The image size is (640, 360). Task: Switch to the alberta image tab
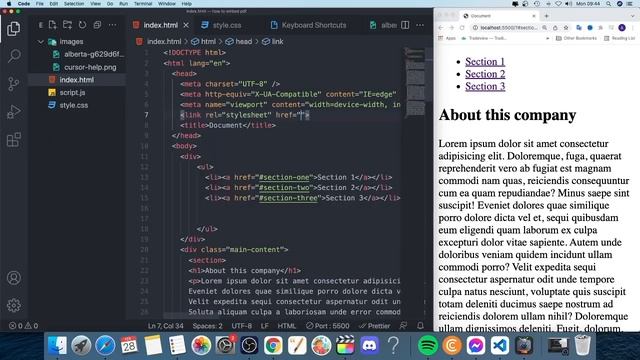point(384,25)
